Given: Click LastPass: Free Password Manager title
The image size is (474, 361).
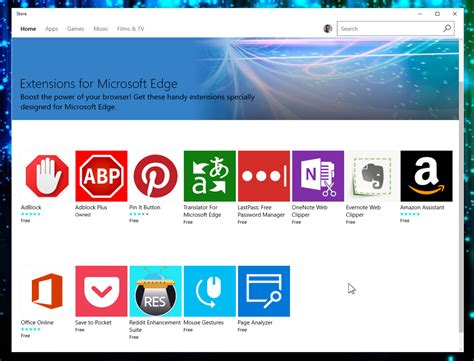Looking at the screenshot, I should click(261, 211).
